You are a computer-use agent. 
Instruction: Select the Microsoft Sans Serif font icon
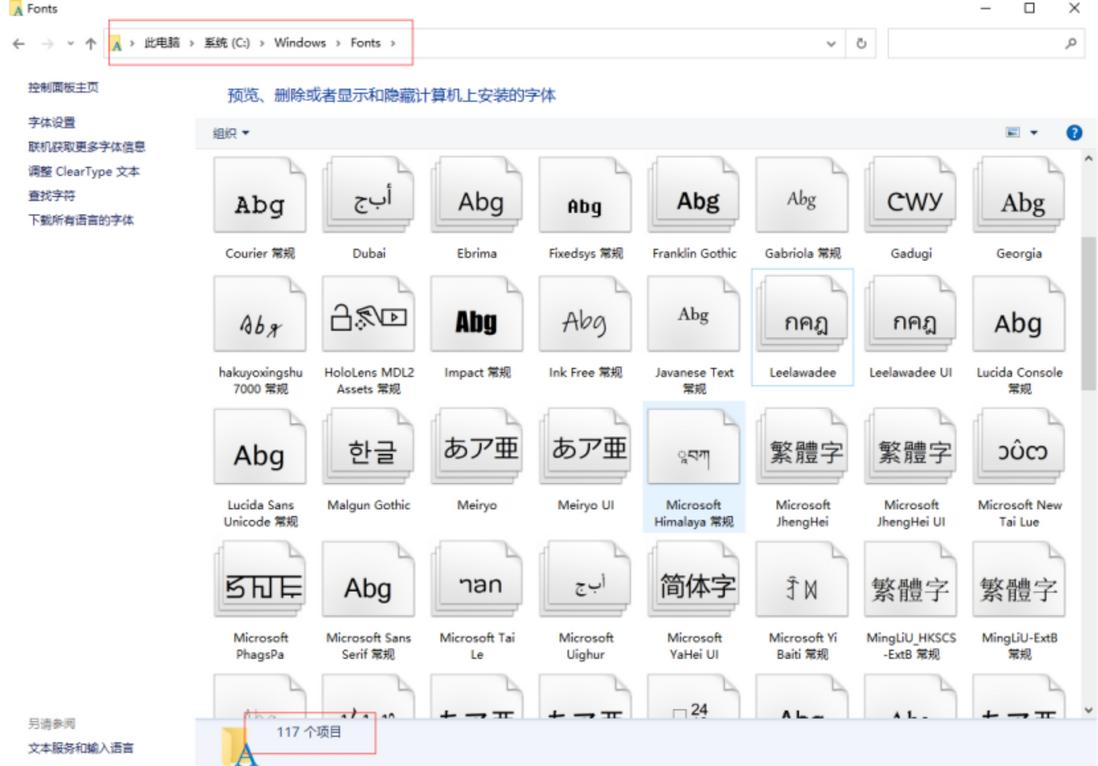(x=368, y=579)
